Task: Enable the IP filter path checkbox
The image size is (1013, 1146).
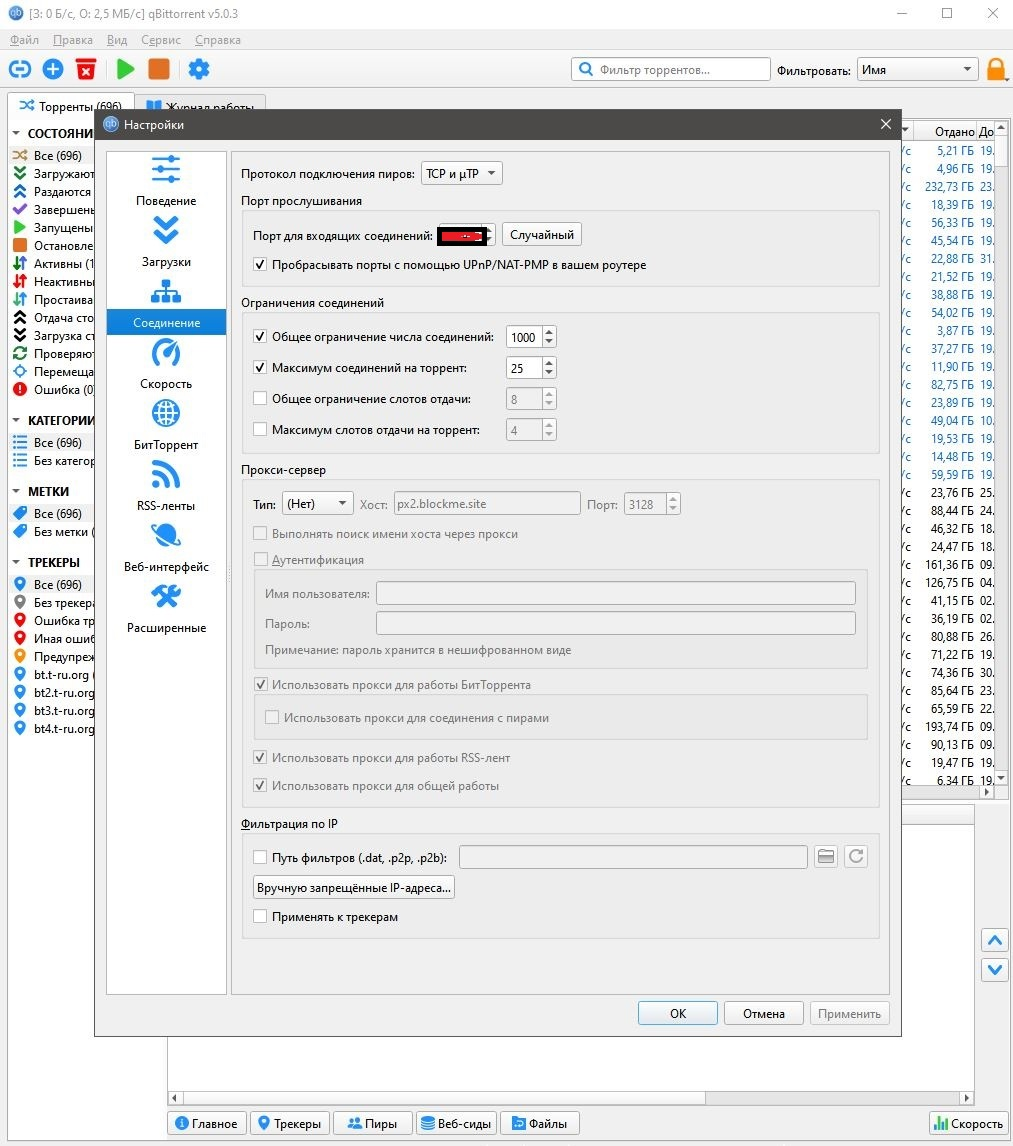Action: [x=260, y=857]
